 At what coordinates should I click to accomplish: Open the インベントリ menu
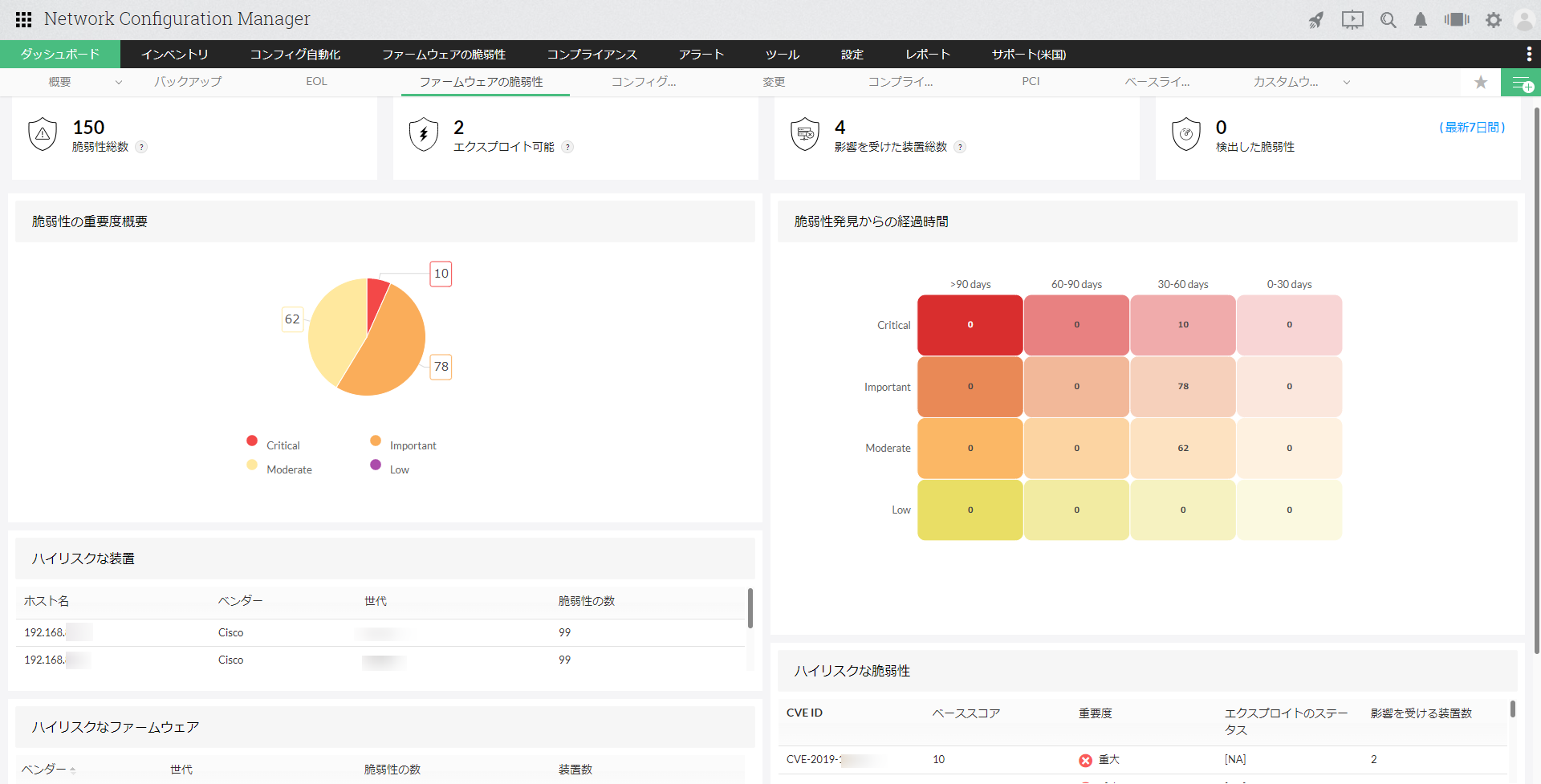[174, 54]
